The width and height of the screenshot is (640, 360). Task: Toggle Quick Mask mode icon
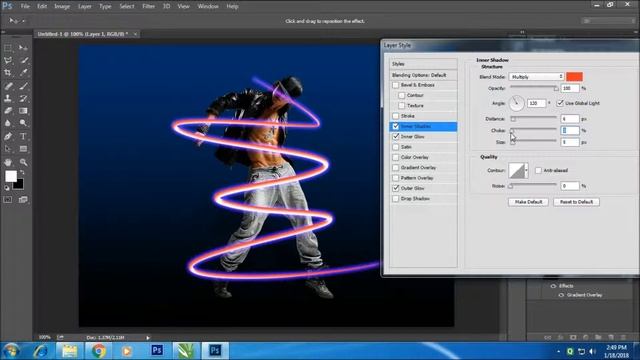pyautogui.click(x=8, y=200)
